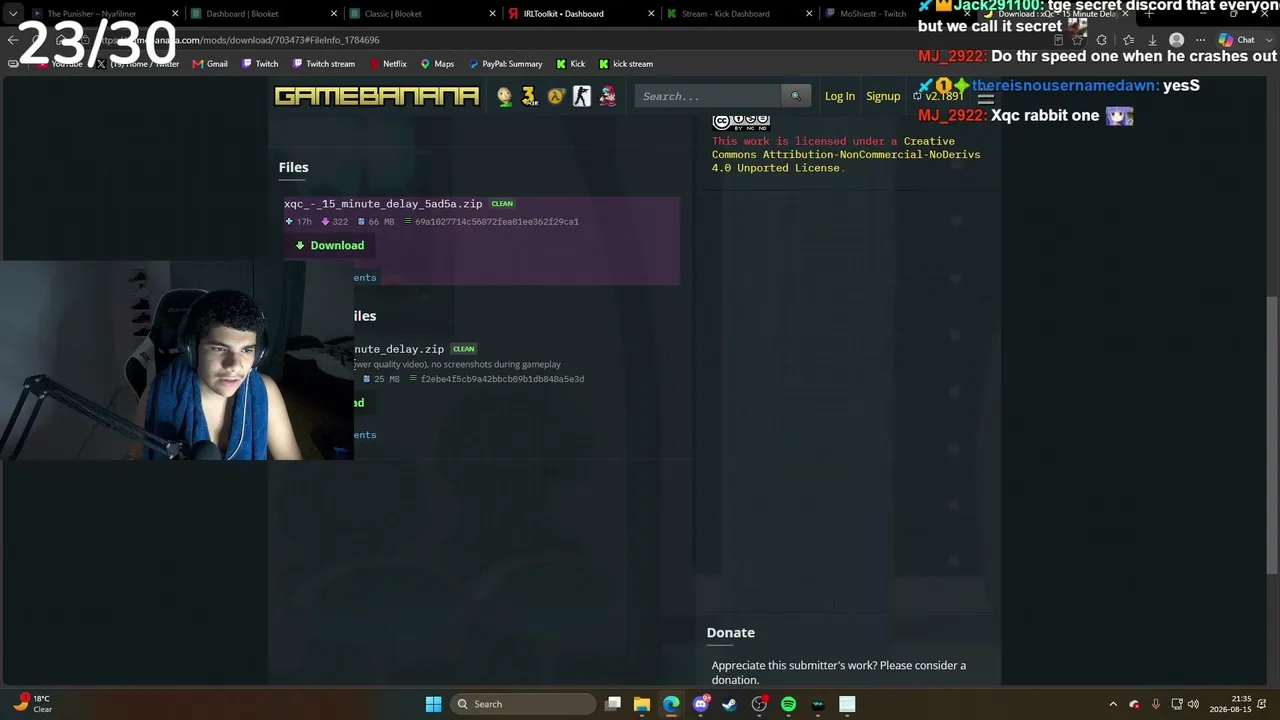Show hidden system tray icons
1280x720 pixels.
[1113, 704]
